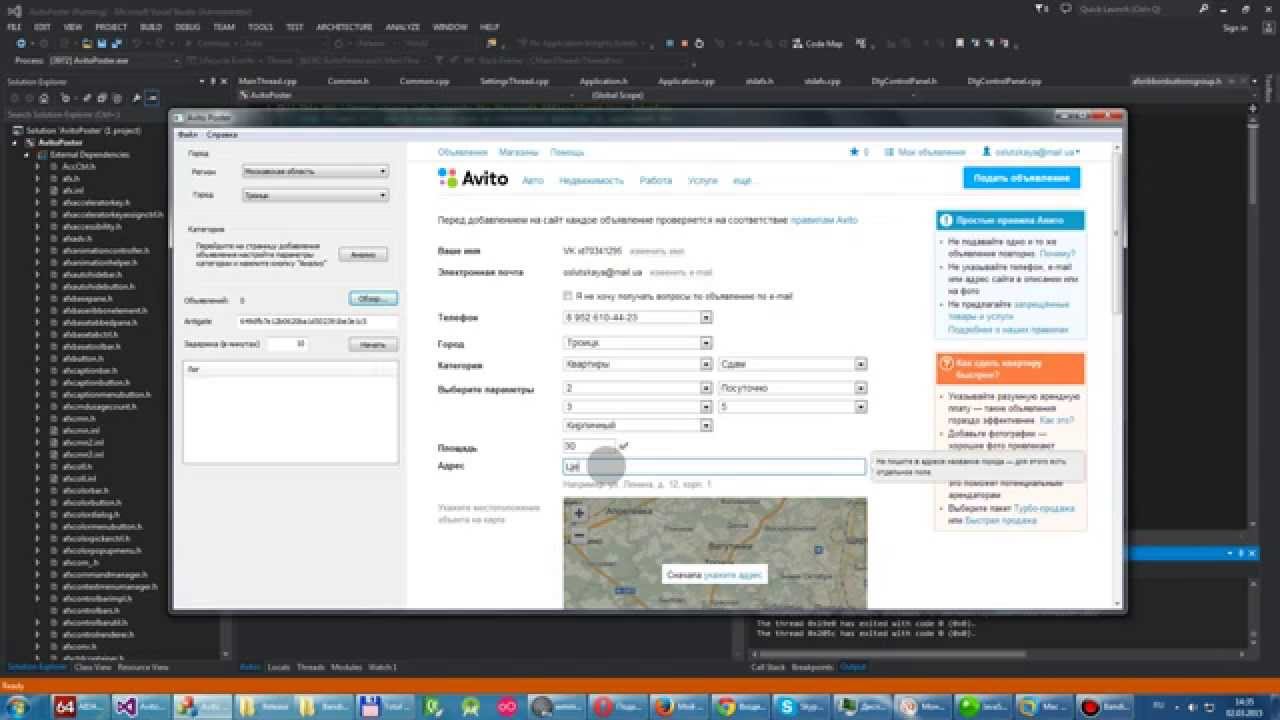Open the Недвижимость link
Image resolution: width=1280 pixels, height=720 pixels.
(591, 181)
